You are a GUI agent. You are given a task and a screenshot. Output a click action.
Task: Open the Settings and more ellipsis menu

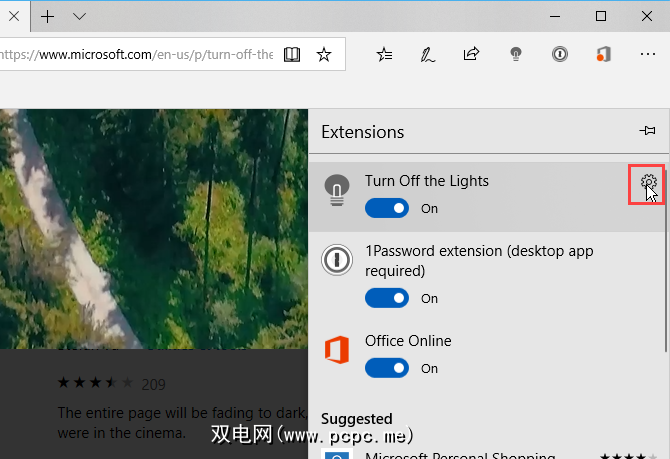(647, 55)
